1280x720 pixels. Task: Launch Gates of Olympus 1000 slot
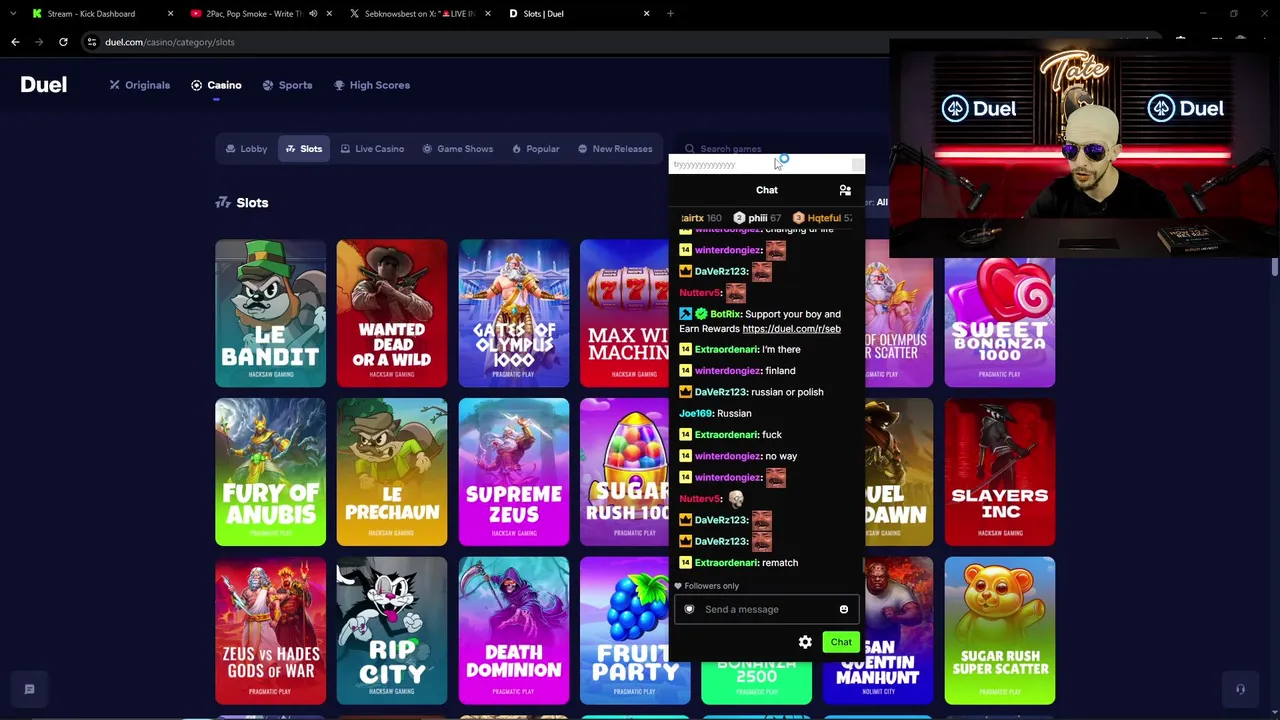514,313
